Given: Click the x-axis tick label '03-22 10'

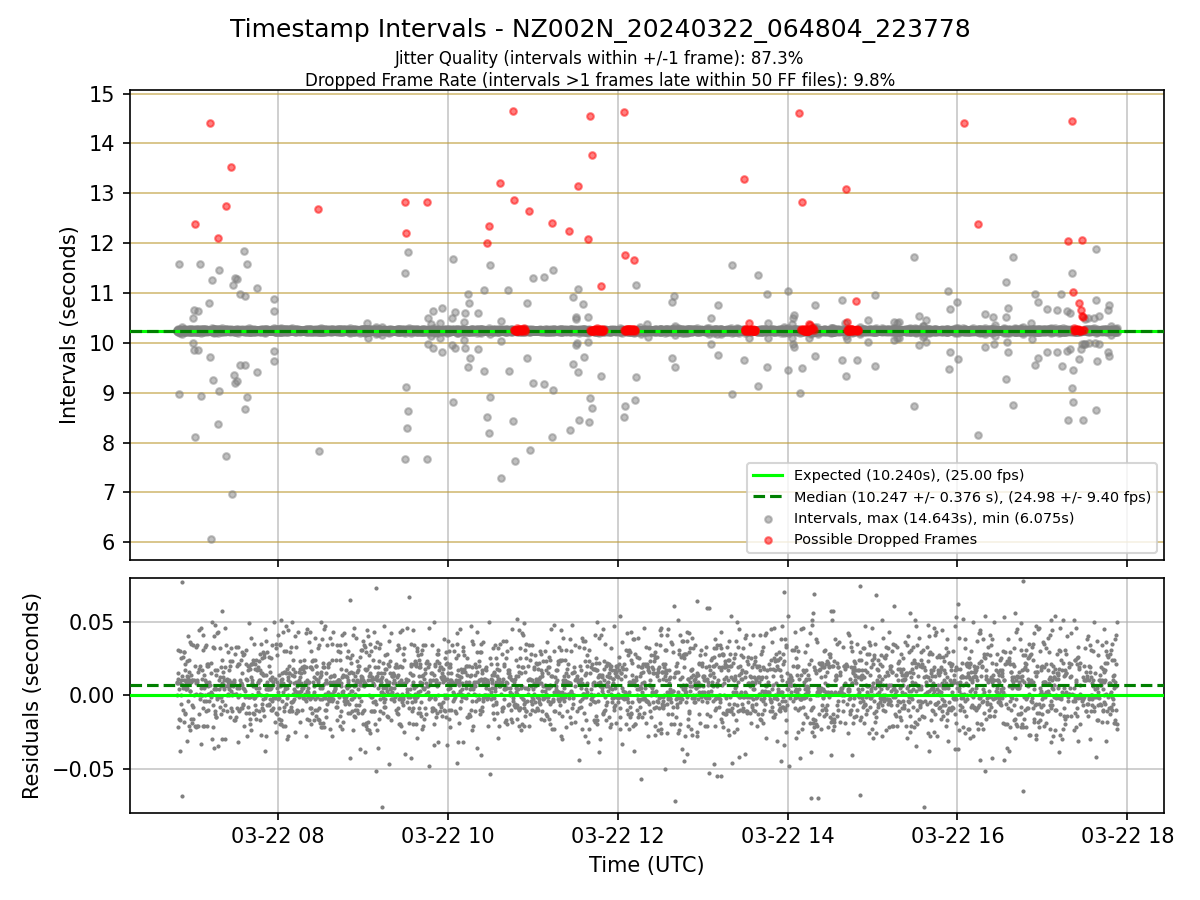Looking at the screenshot, I should click(x=448, y=835).
